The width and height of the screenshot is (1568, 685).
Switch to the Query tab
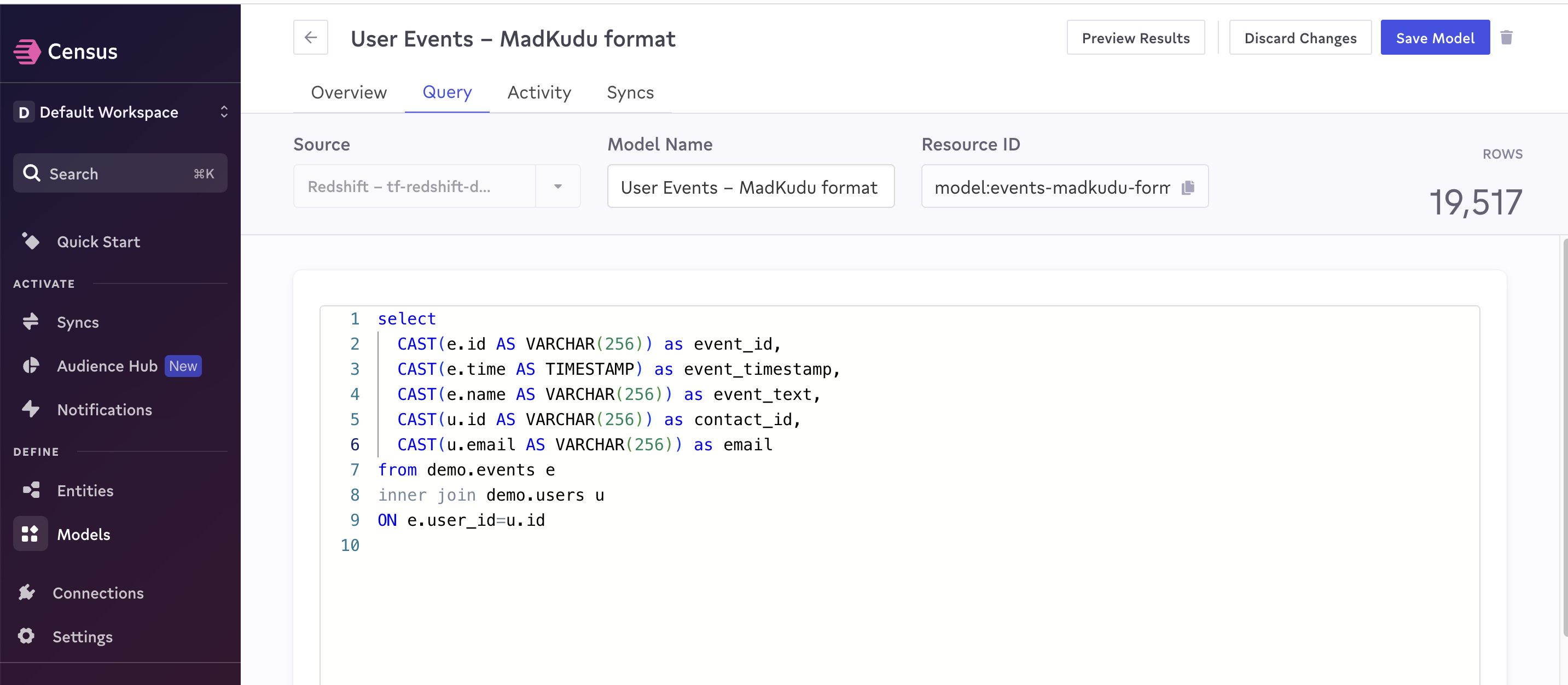coord(447,92)
